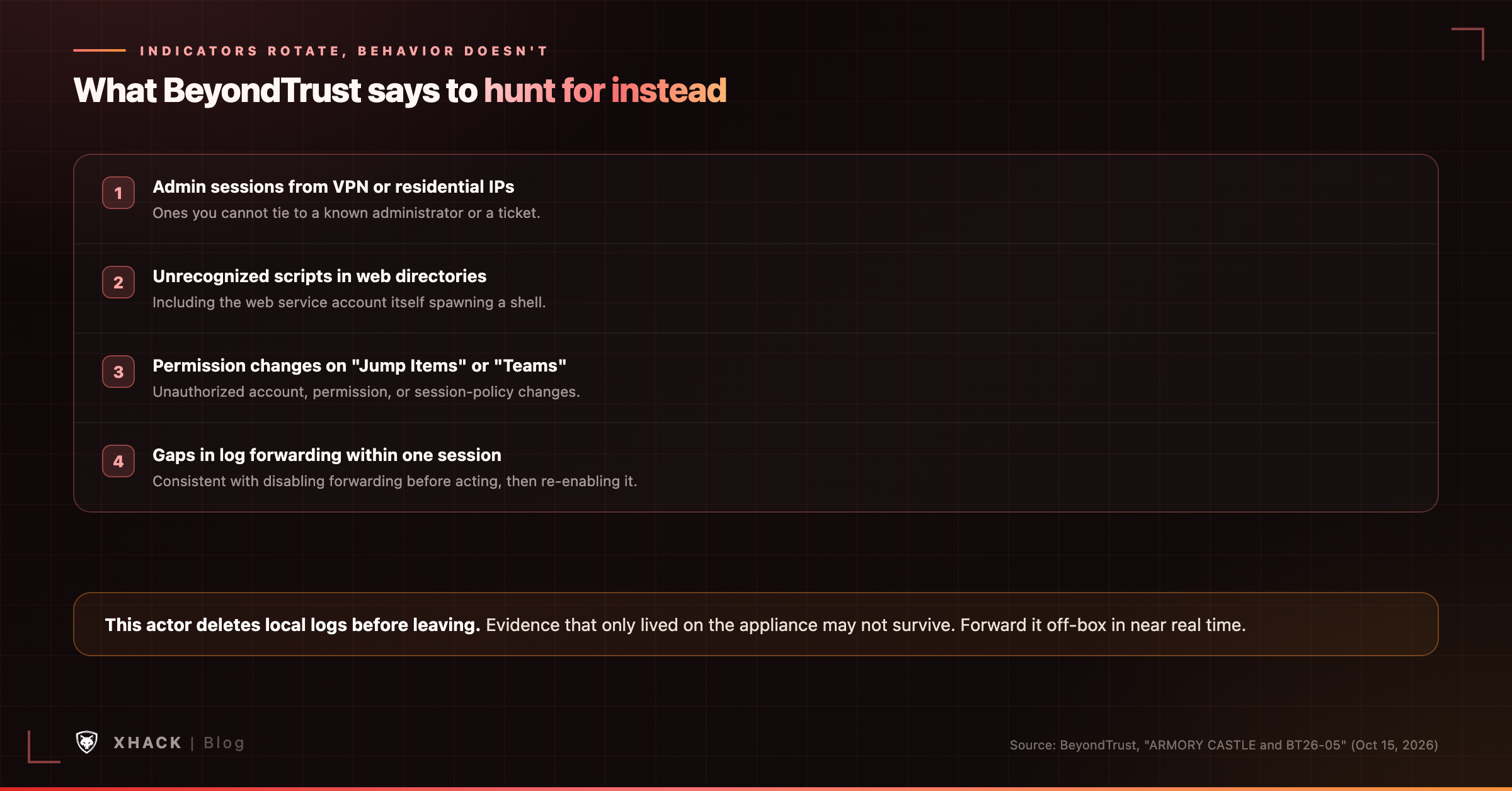The width and height of the screenshot is (1512, 791).
Task: Click heading "Unrecognized scripts in web directories"
Action: tap(319, 276)
